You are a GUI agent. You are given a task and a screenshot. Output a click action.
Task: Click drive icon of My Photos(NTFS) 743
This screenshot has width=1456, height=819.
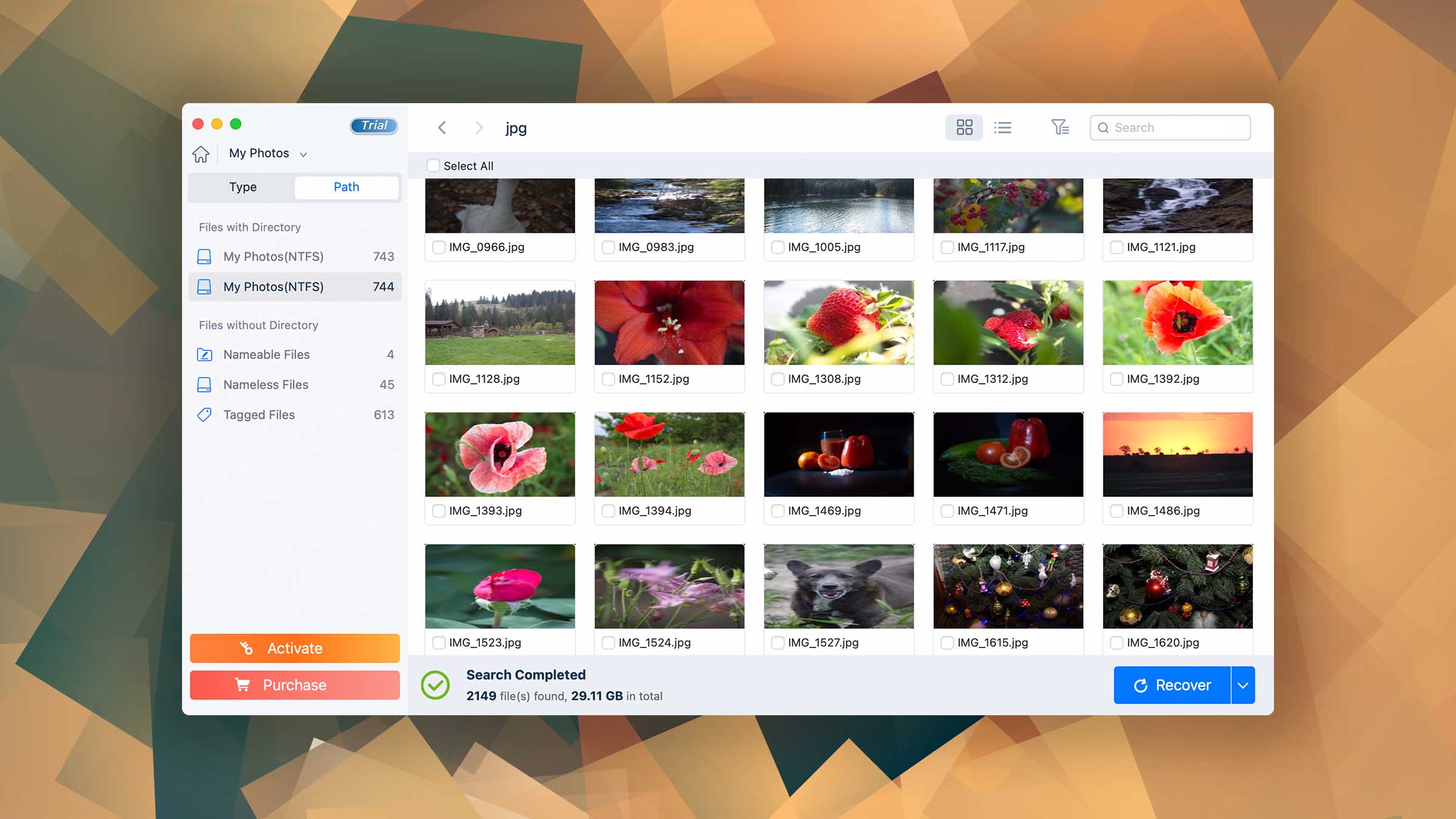(x=204, y=257)
